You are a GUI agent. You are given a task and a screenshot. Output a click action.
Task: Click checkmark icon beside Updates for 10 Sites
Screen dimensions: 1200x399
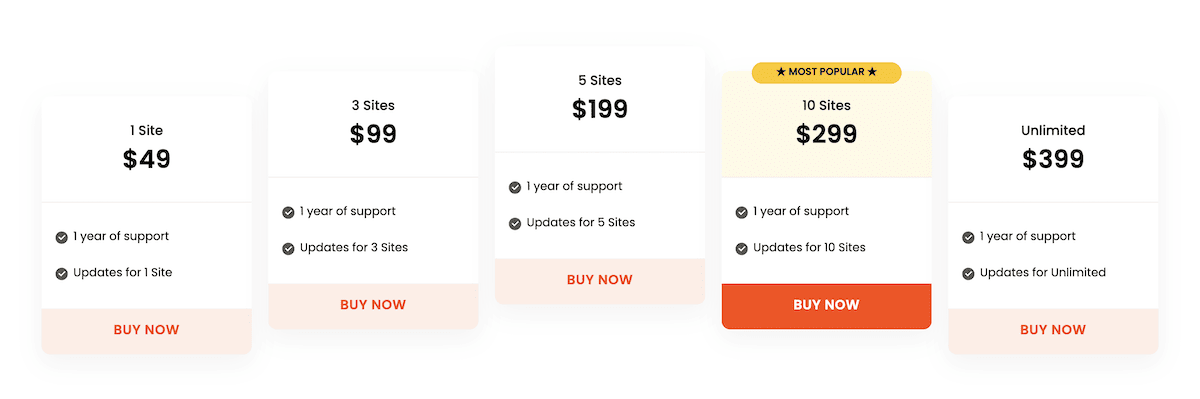[x=742, y=248]
